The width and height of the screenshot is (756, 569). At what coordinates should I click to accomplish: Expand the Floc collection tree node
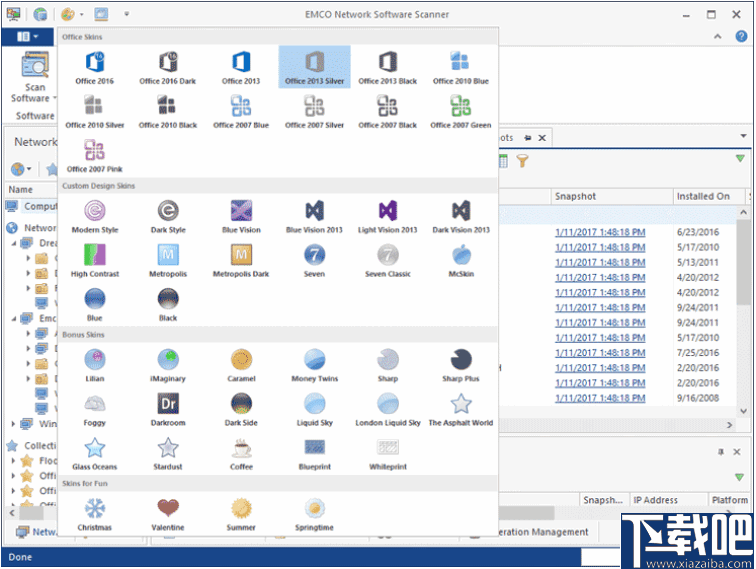[x=13, y=461]
